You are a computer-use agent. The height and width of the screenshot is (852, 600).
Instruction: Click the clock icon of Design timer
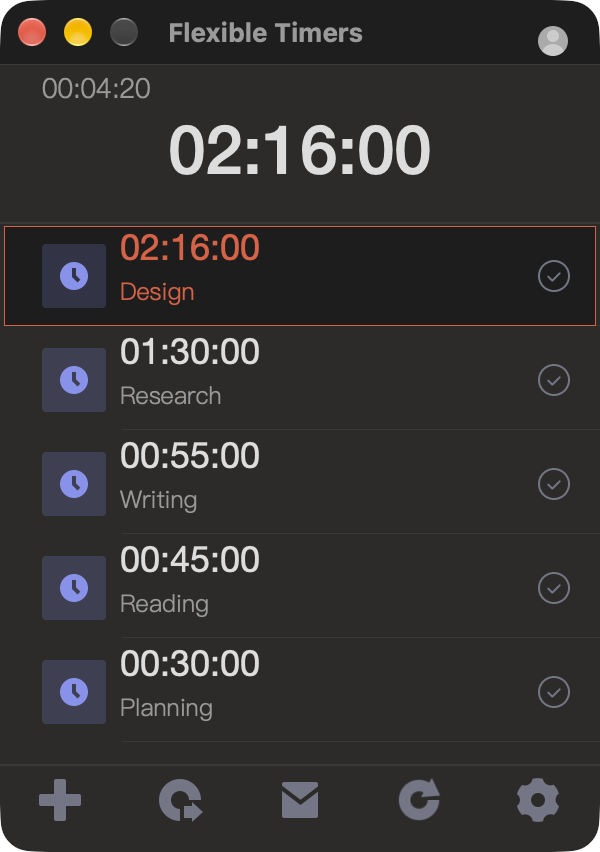point(74,276)
